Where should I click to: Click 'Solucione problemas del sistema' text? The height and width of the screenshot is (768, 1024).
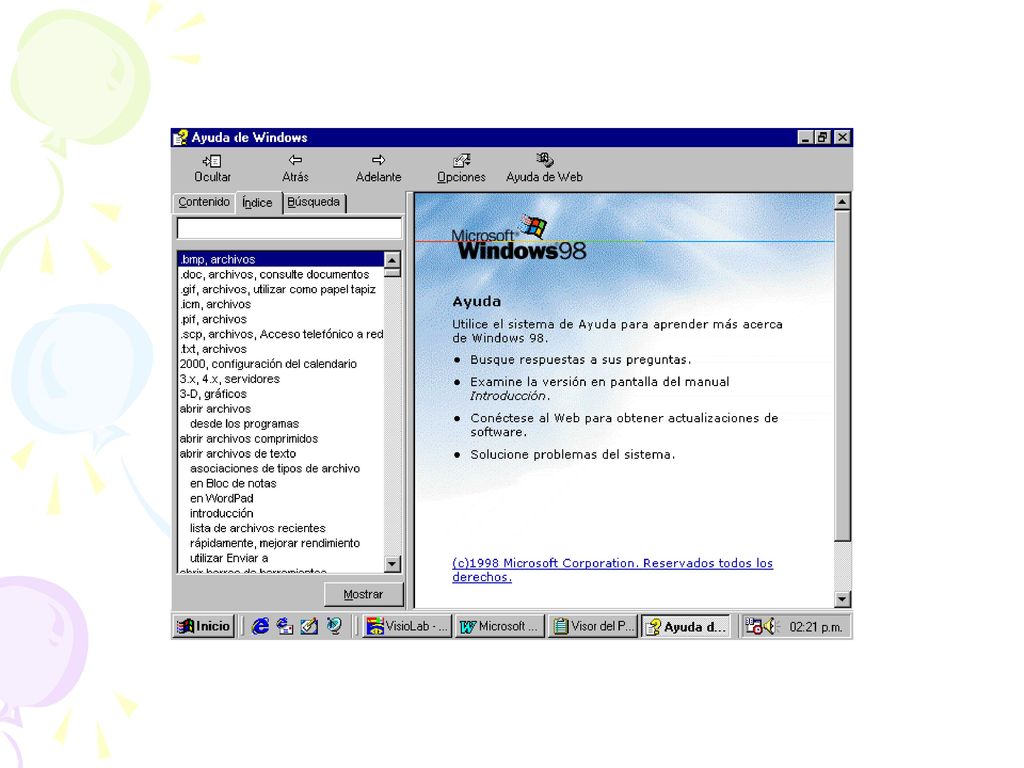pos(573,455)
